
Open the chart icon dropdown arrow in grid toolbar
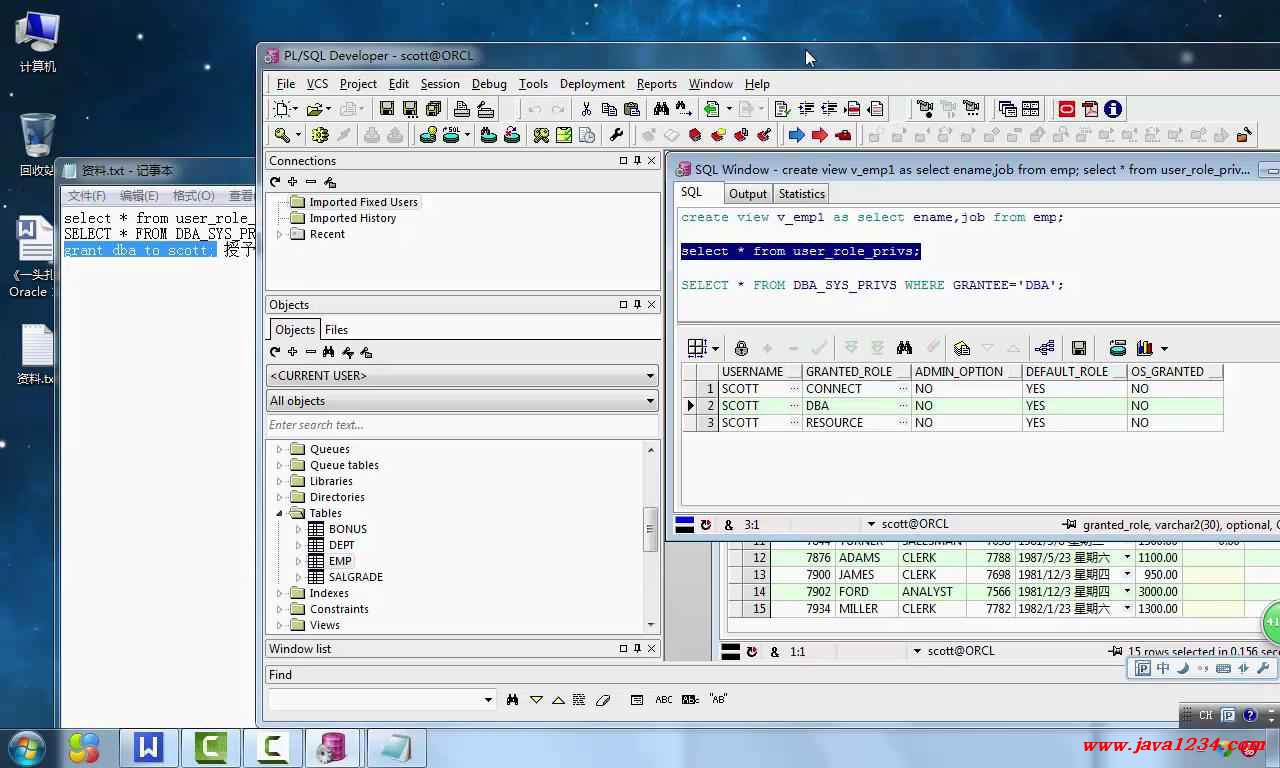coord(1164,348)
